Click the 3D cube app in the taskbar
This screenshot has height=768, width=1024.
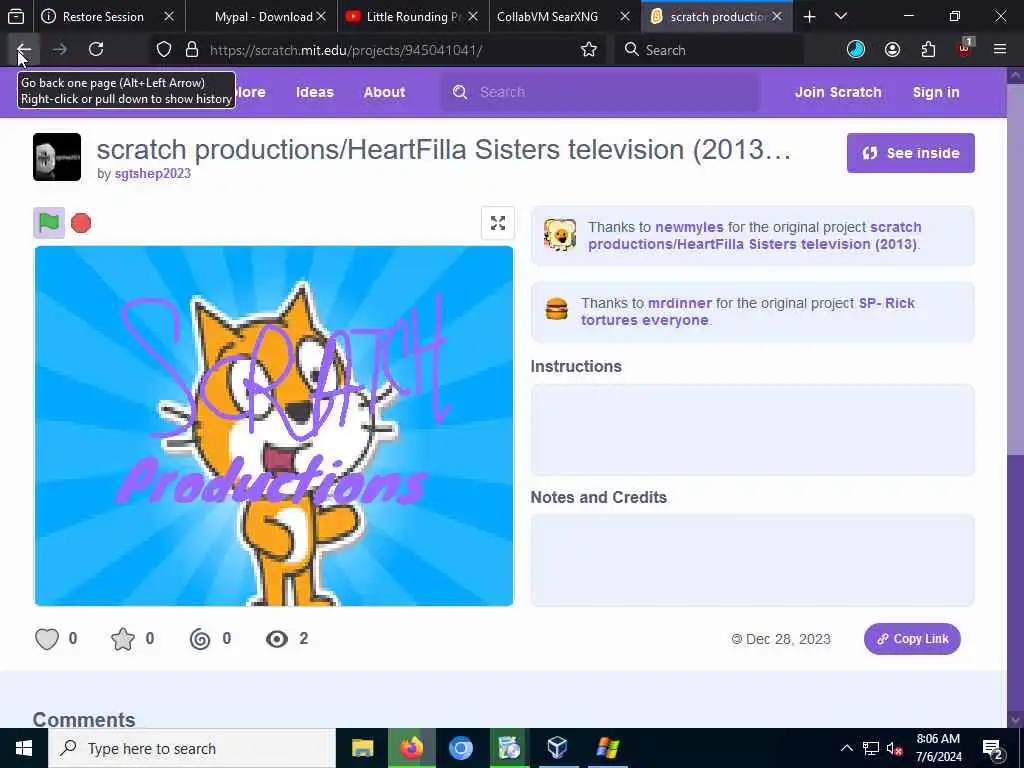pyautogui.click(x=557, y=748)
